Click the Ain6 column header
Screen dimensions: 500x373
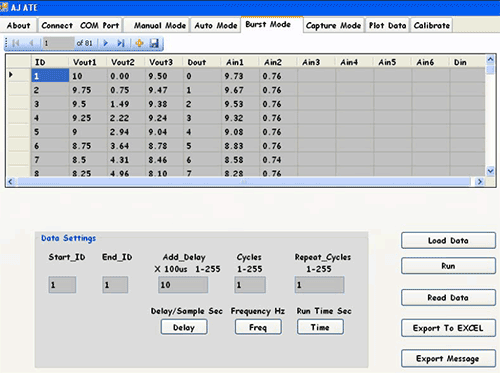point(430,62)
